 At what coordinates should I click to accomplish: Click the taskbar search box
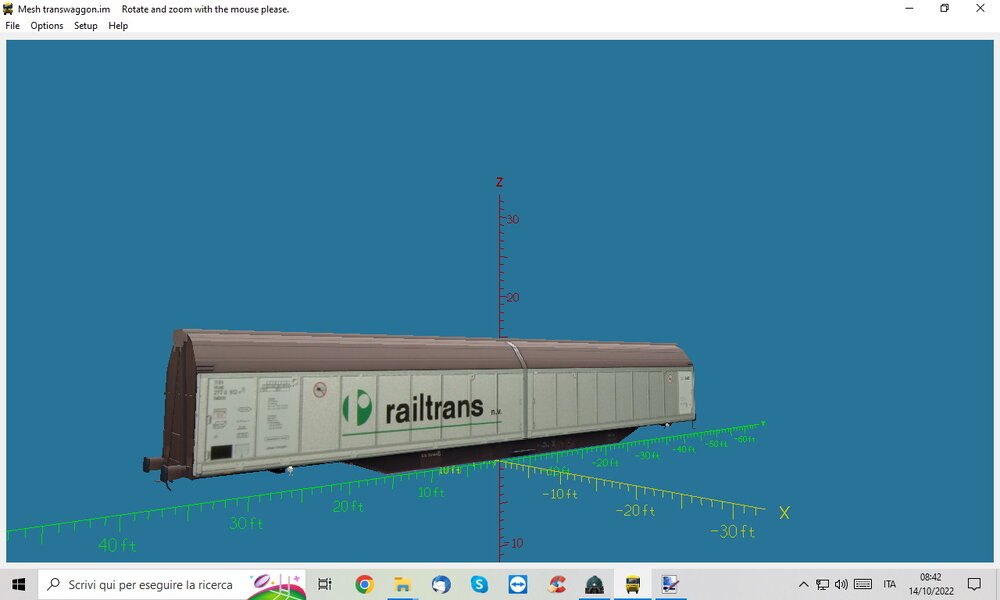tap(172, 584)
